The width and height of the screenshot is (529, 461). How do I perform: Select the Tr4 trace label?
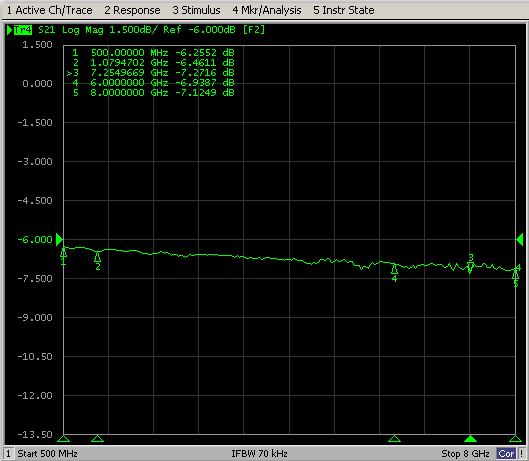point(23,30)
